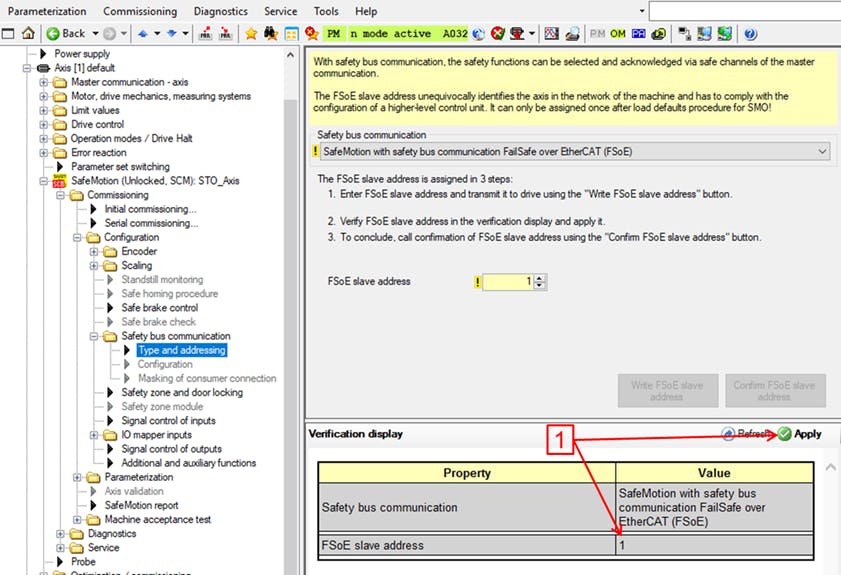Open the oscilloscope graph icon
The width and height of the screenshot is (841, 575).
pyautogui.click(x=551, y=34)
